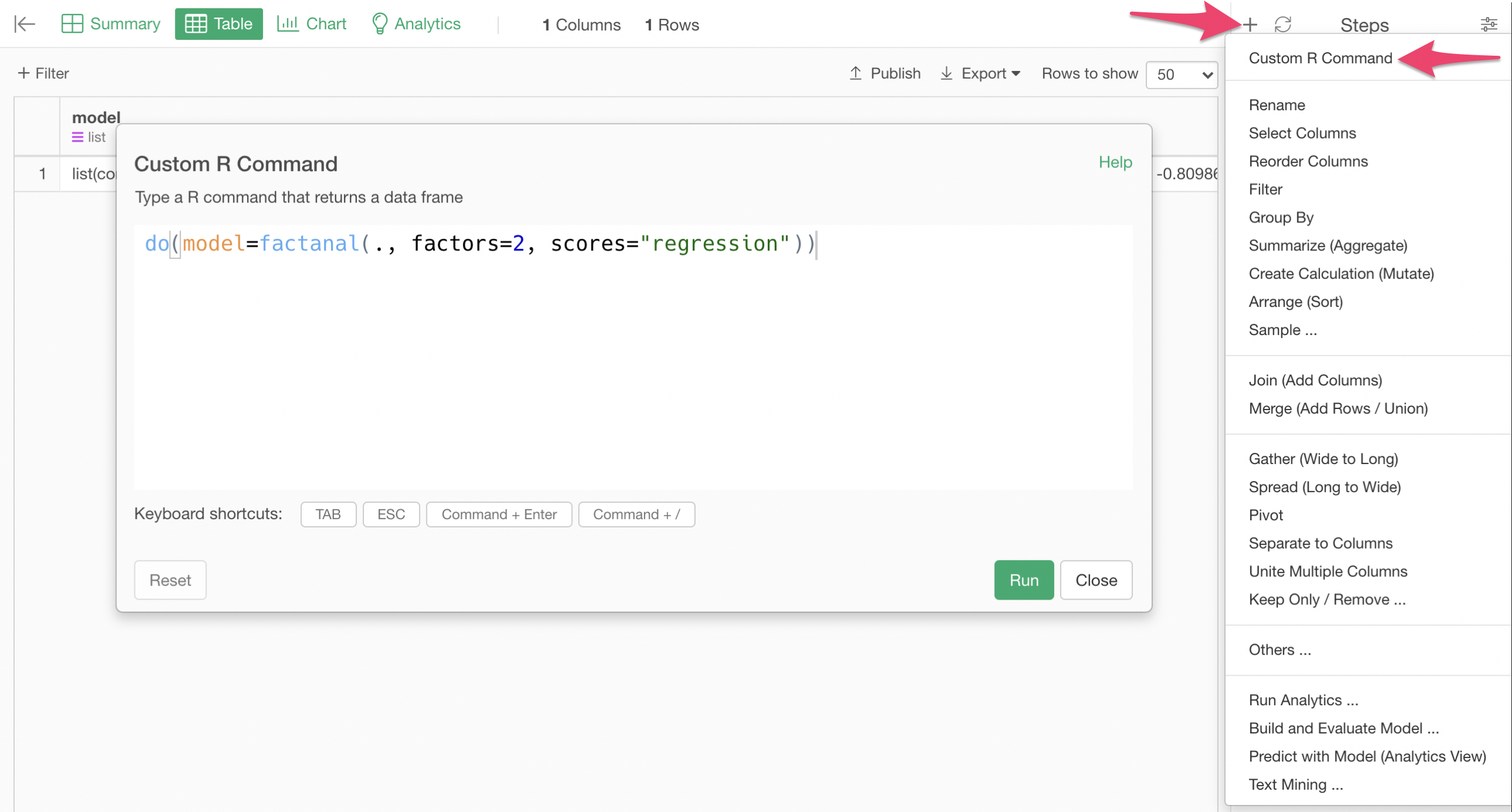The width and height of the screenshot is (1512, 812).
Task: Click the Reset button
Action: (x=170, y=580)
